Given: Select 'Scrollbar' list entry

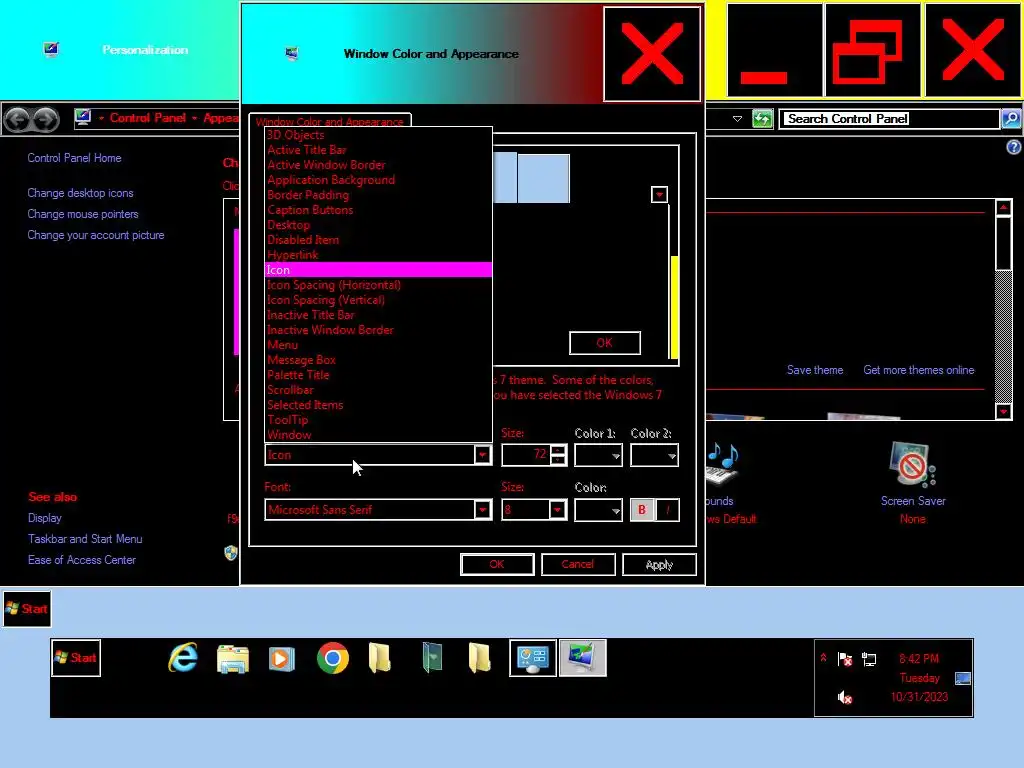Looking at the screenshot, I should pos(378,391).
